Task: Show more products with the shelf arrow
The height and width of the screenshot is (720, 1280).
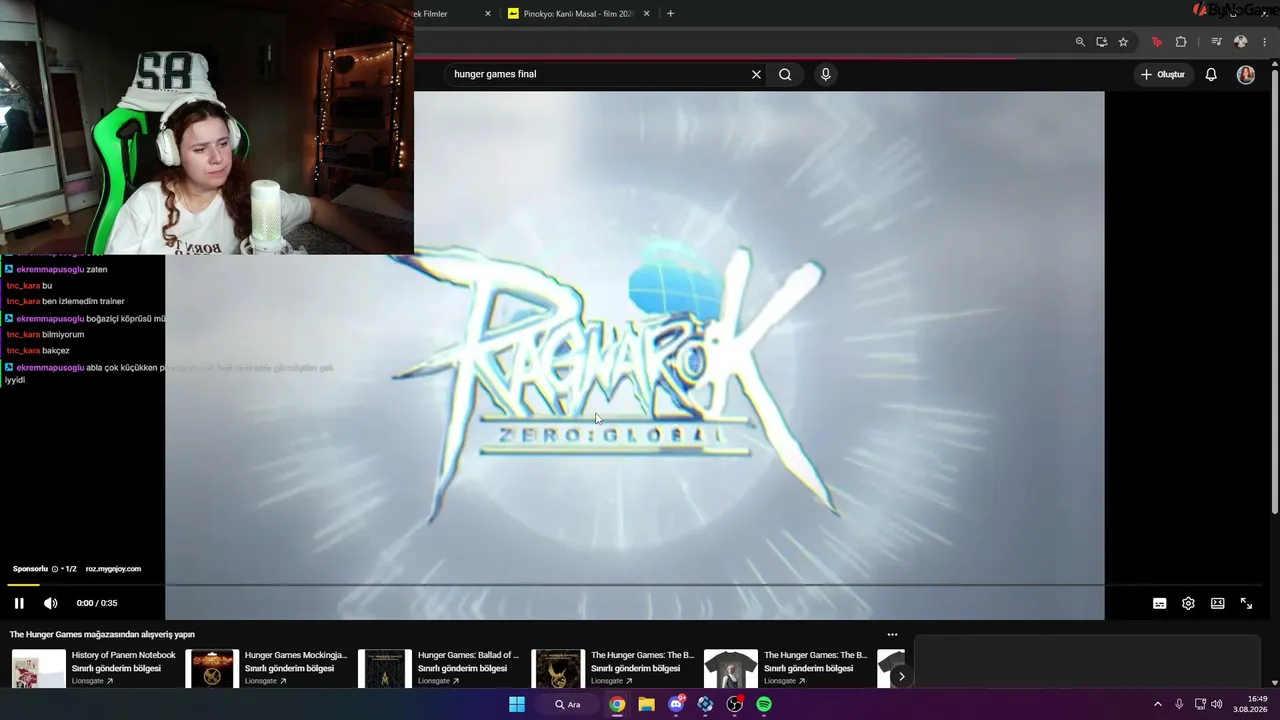Action: pyautogui.click(x=901, y=676)
